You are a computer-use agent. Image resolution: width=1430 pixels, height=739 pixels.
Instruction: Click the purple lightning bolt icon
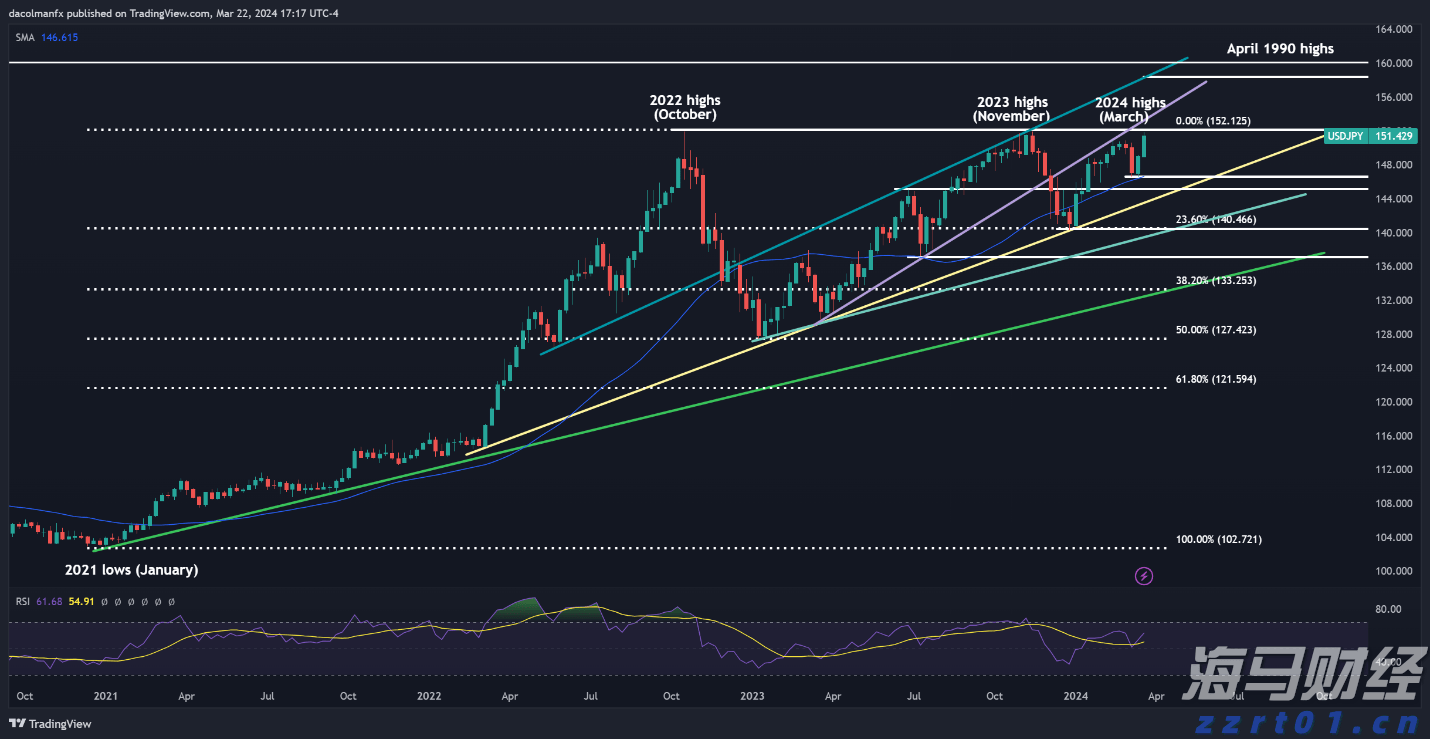pos(1145,576)
